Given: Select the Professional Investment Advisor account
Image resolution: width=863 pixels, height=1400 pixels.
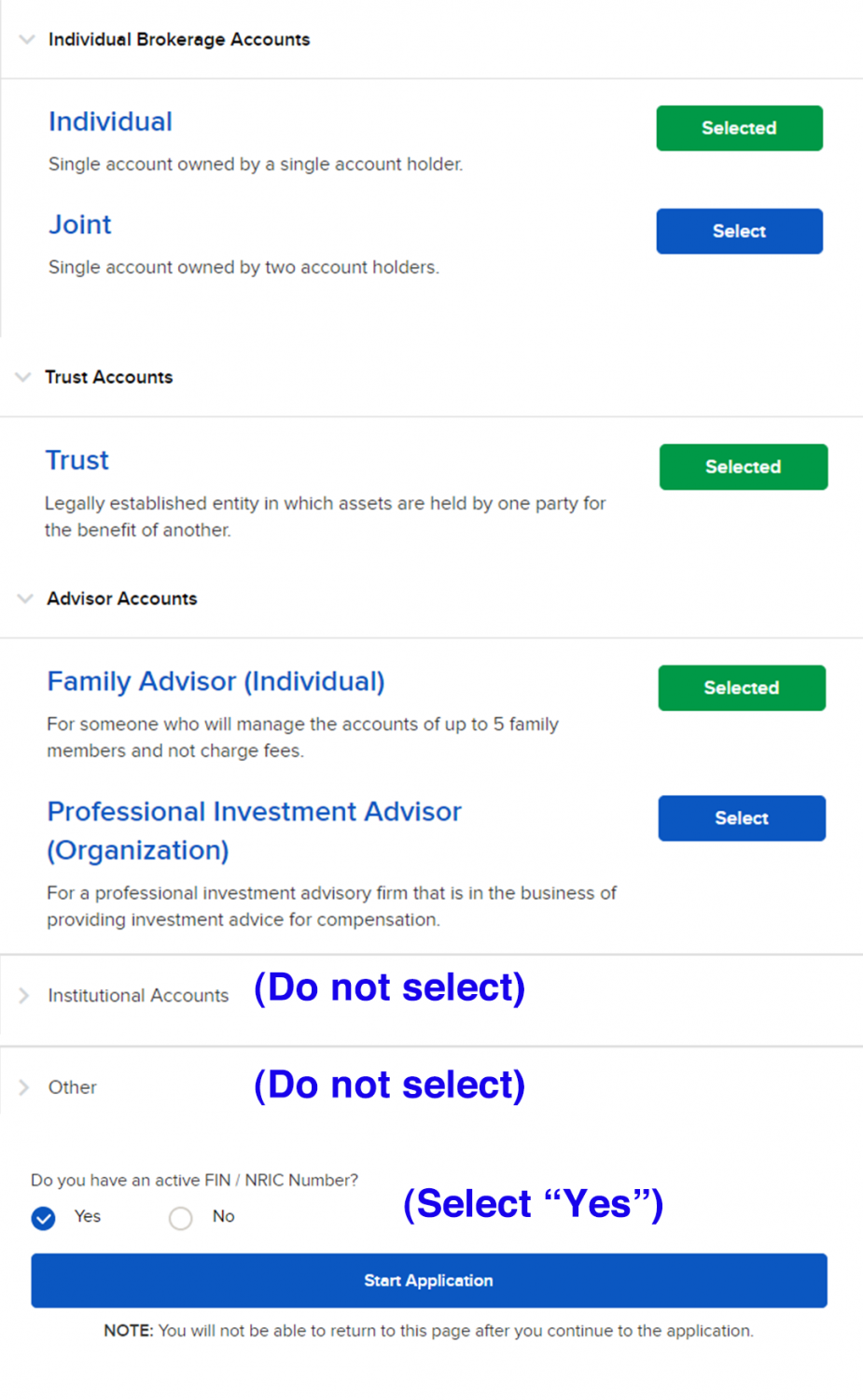Looking at the screenshot, I should [x=742, y=819].
